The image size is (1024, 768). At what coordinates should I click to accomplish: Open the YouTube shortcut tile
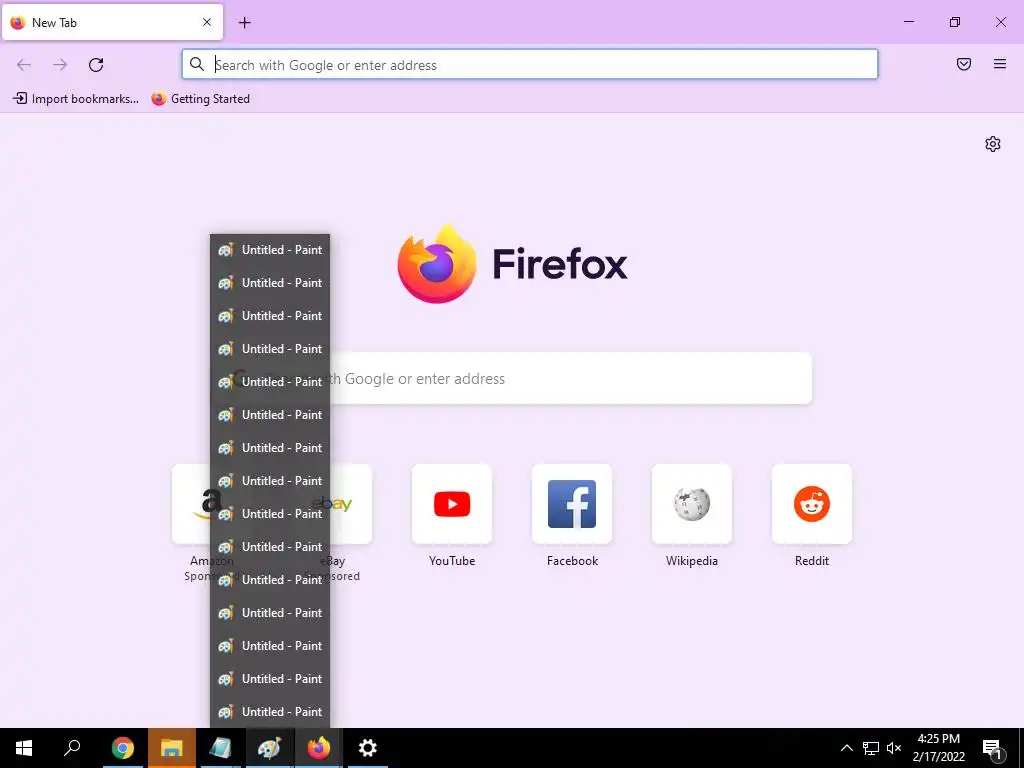(x=452, y=504)
